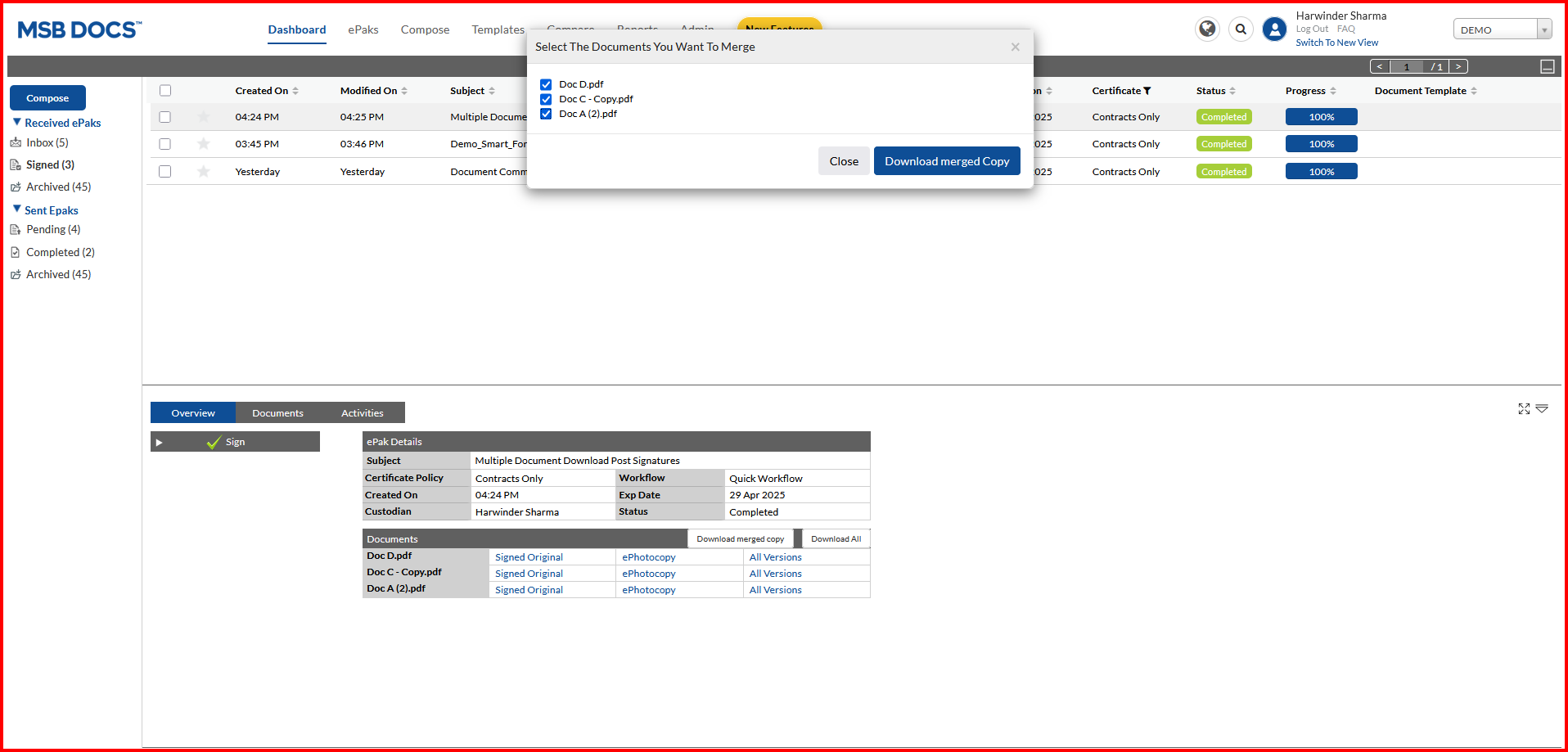1568x752 pixels.
Task: Expand the Sign workflow step arrow
Action: click(160, 443)
